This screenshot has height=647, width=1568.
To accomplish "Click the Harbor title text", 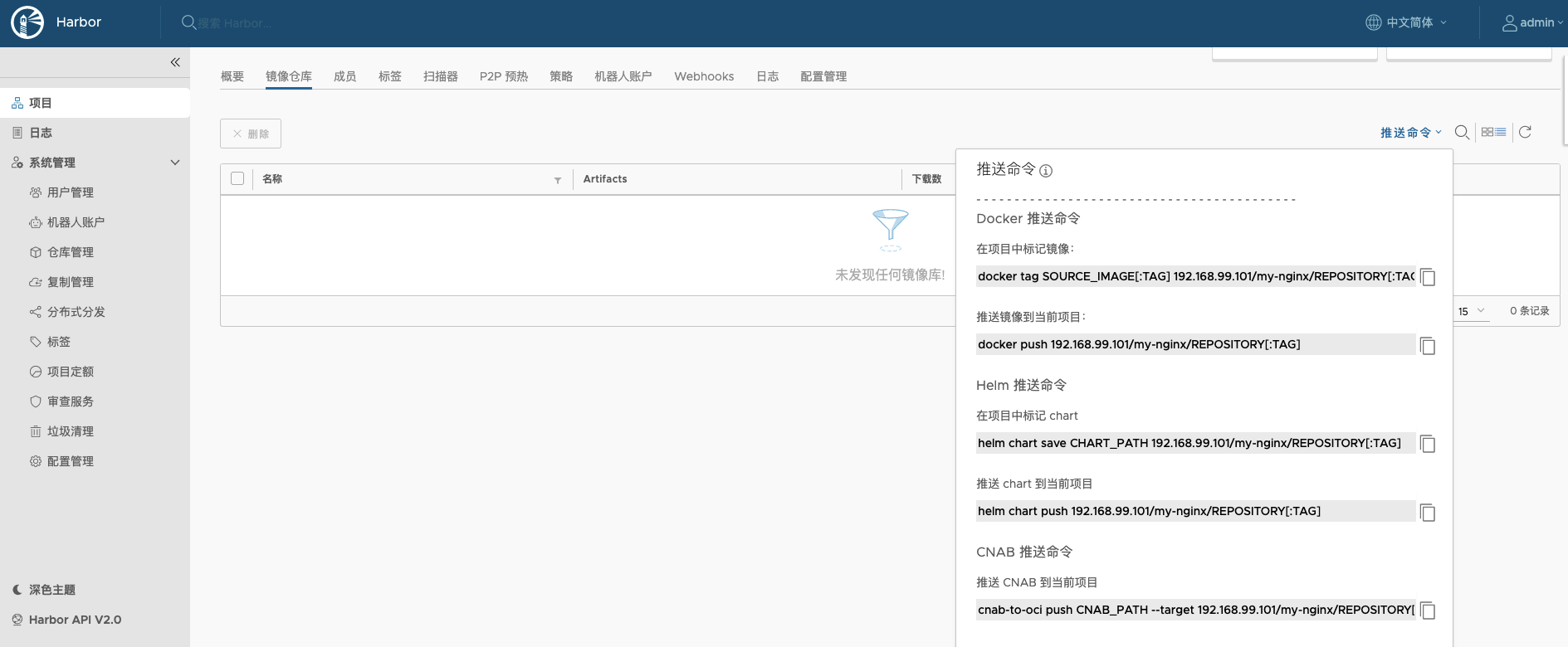I will 79,22.
